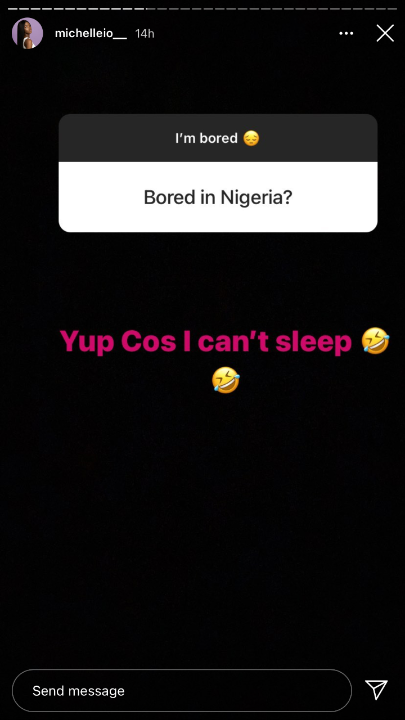Click the last unfilled story progress segment
The height and width of the screenshot is (720, 405).
click(x=393, y=9)
